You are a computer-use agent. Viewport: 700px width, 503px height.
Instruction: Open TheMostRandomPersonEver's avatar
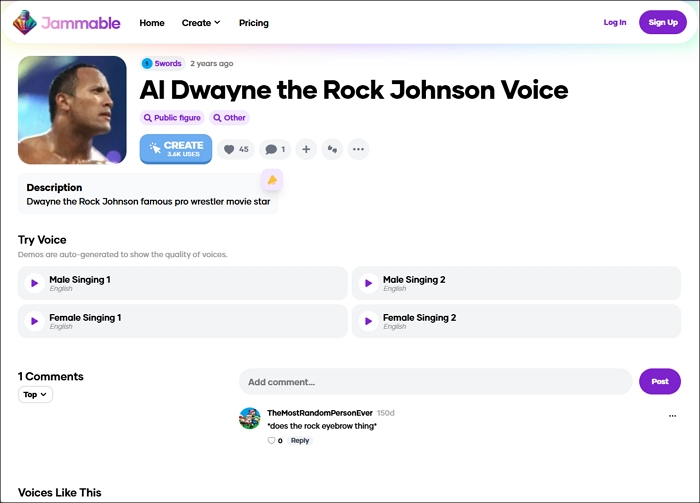click(250, 418)
